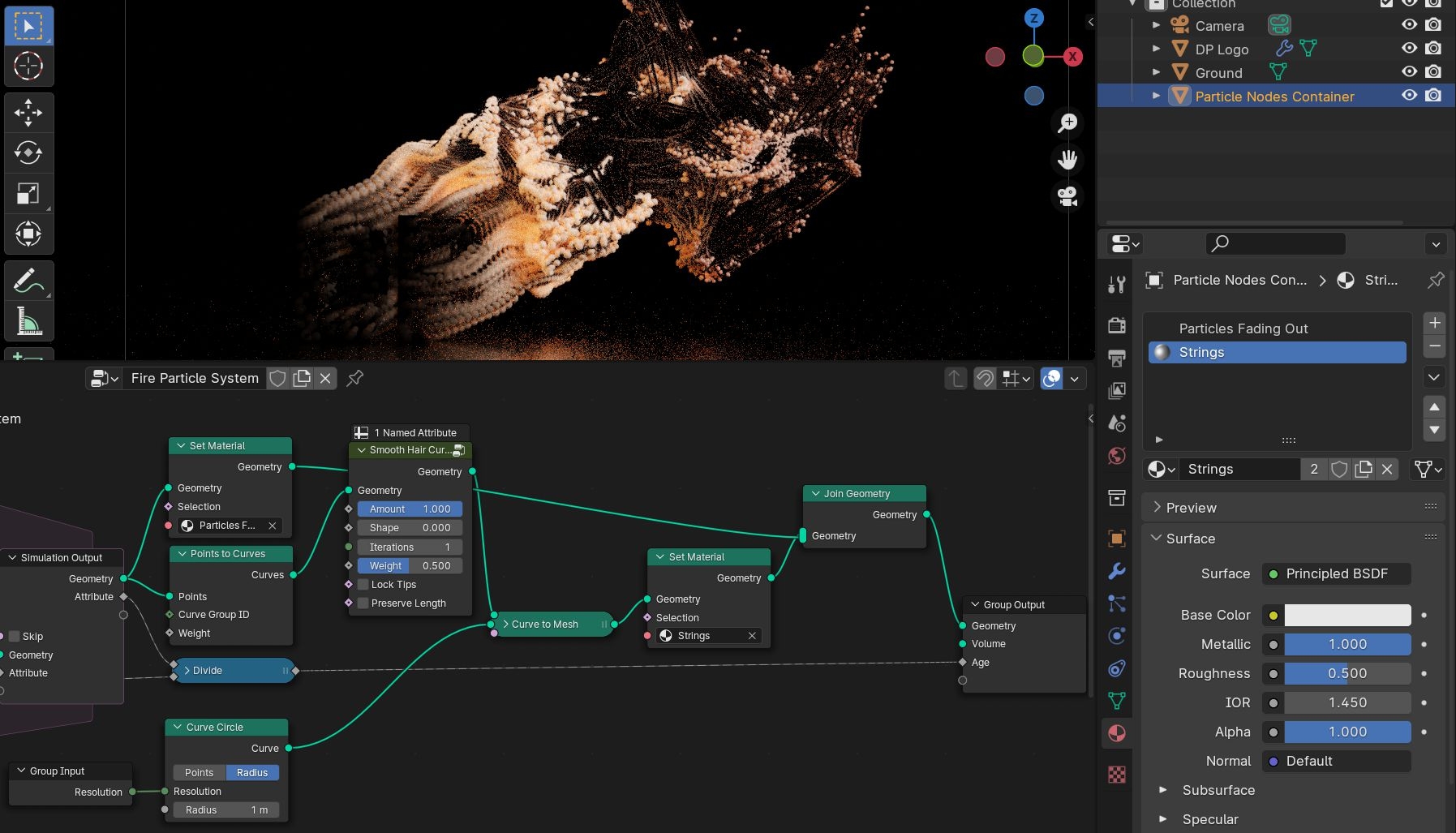
Task: Hide the Ground object in viewport
Action: [1410, 72]
